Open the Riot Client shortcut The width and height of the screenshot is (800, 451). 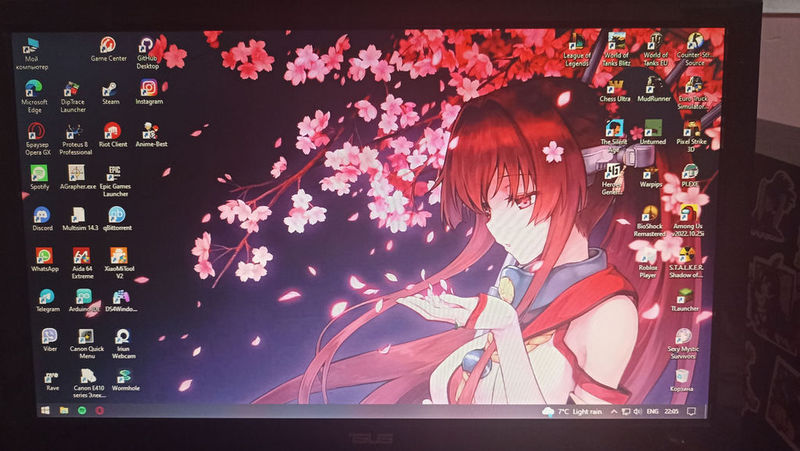click(113, 135)
